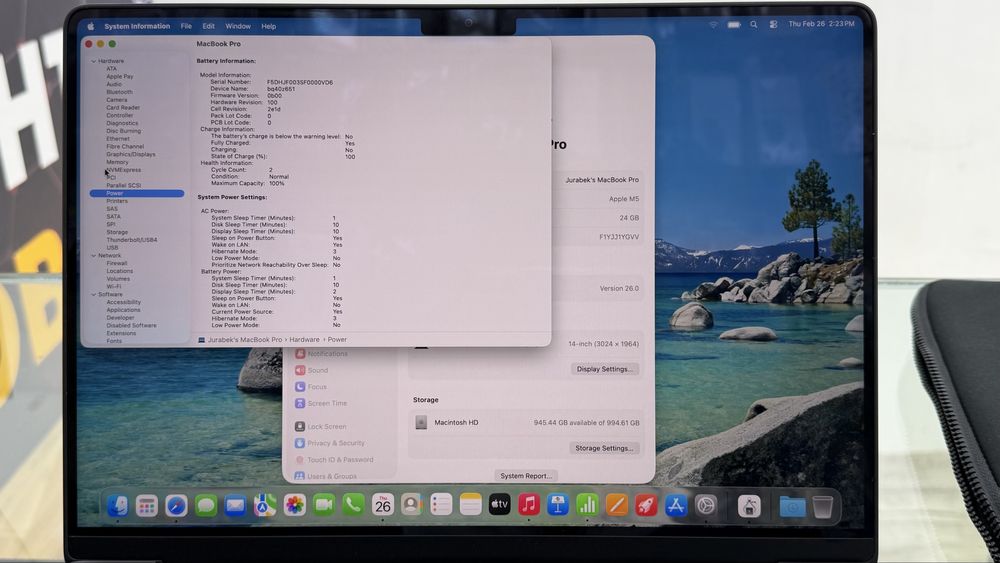Click the Macintosh HD storage row
Image resolution: width=1000 pixels, height=563 pixels.
[526, 423]
